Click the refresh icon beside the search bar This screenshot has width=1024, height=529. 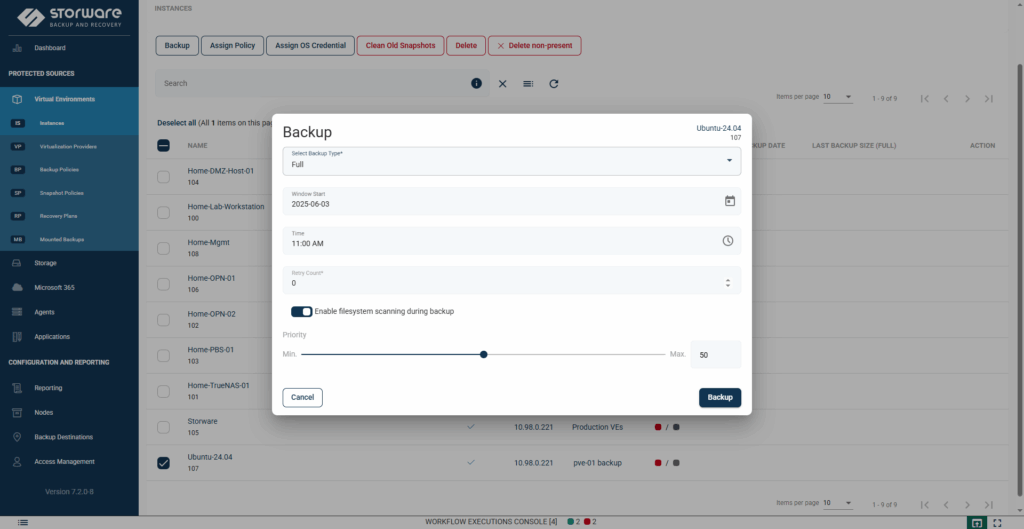click(x=554, y=84)
